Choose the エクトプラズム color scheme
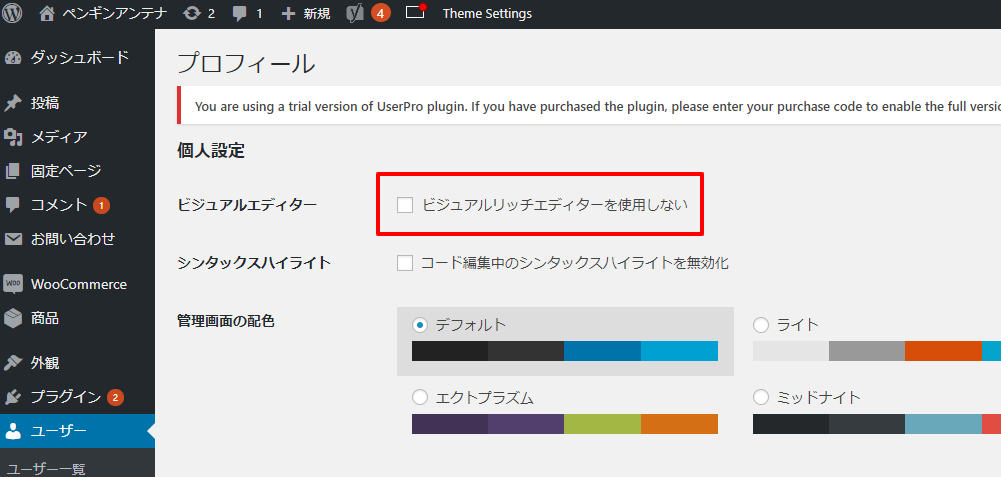The width and height of the screenshot is (1001, 477). (420, 397)
